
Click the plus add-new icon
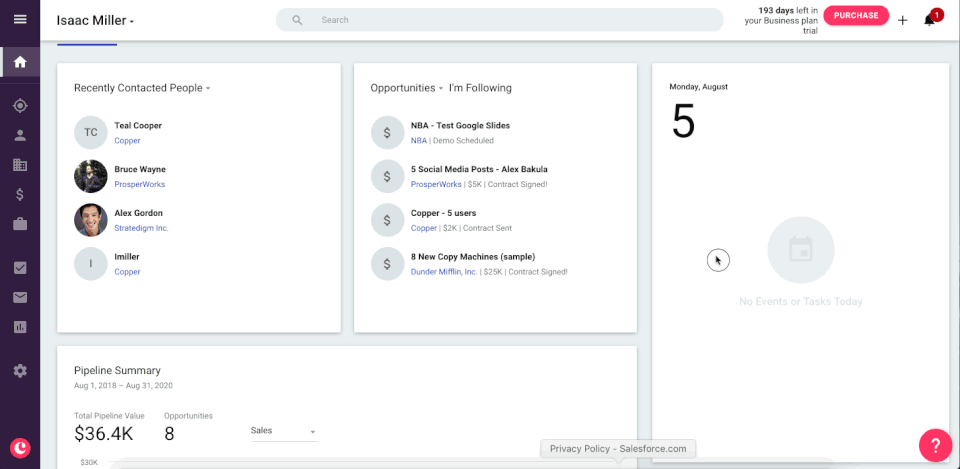tap(902, 20)
